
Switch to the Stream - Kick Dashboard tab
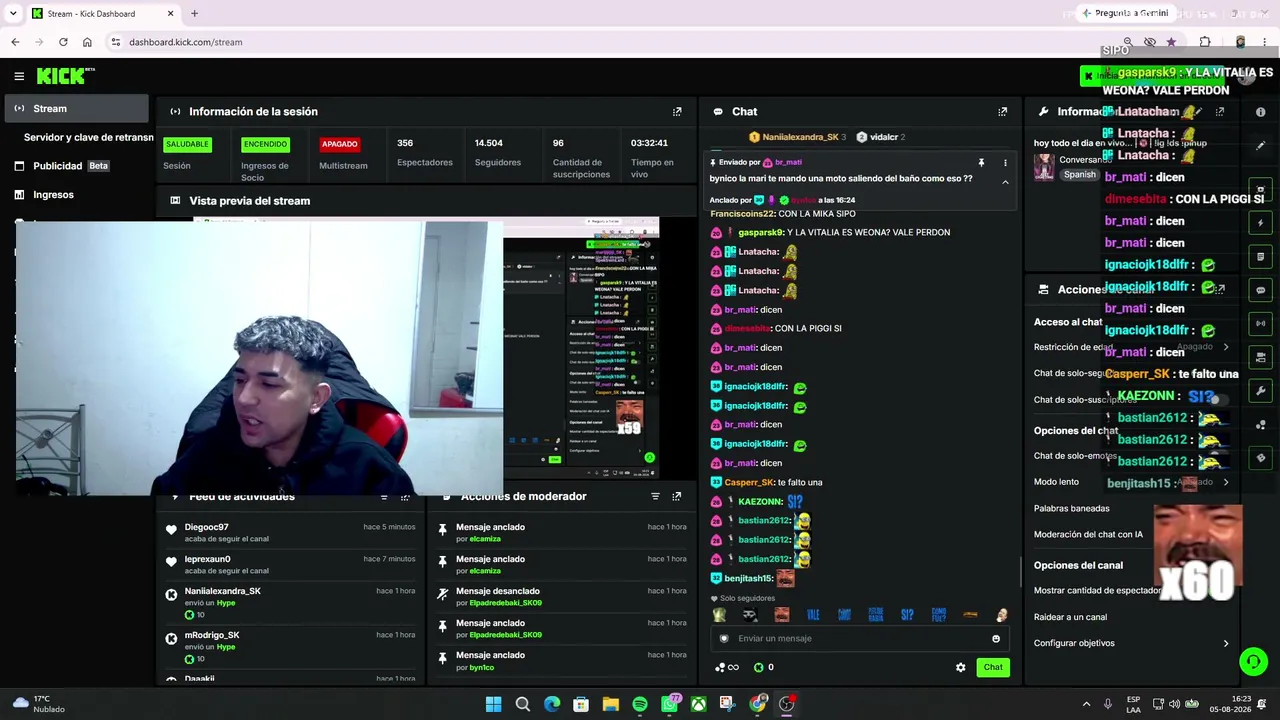click(x=100, y=14)
